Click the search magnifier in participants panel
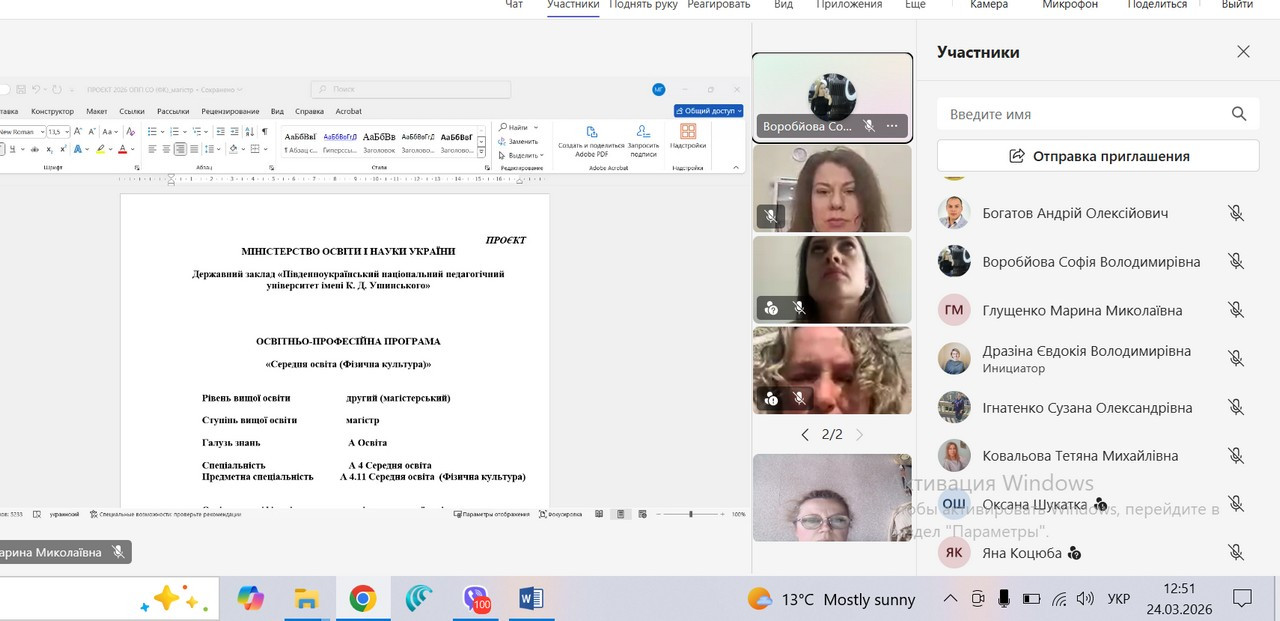The image size is (1280, 621). pyautogui.click(x=1239, y=114)
